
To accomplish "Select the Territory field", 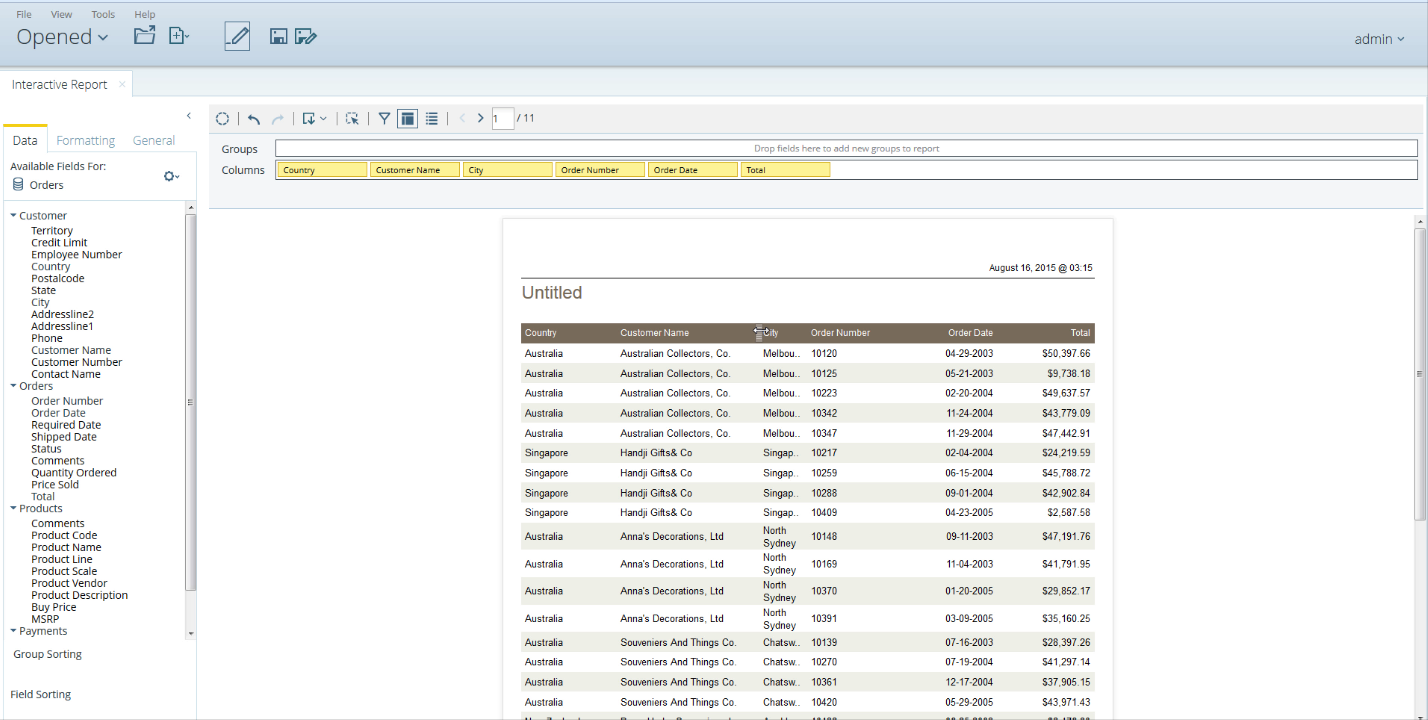I will click(x=52, y=231).
